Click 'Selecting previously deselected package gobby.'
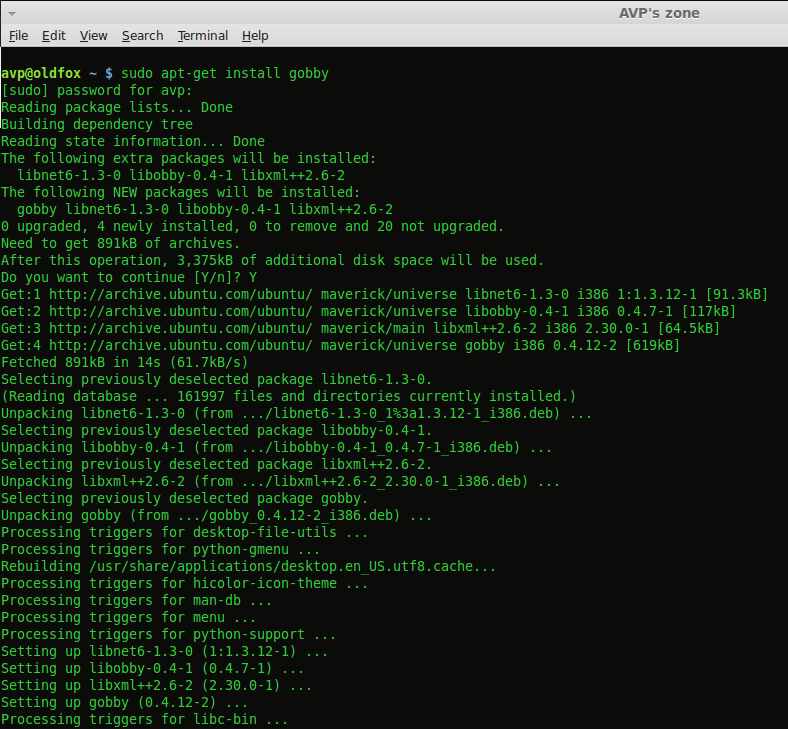788x729 pixels. (x=184, y=499)
